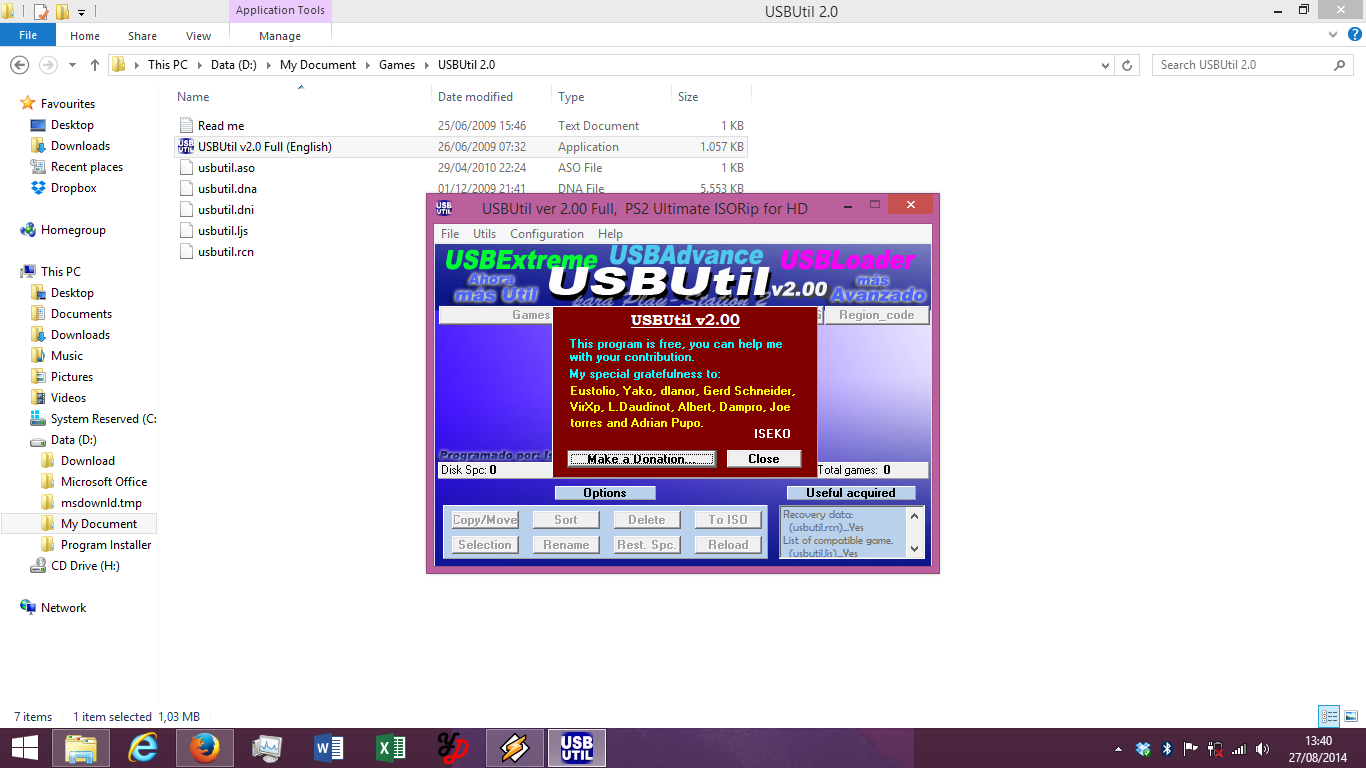The height and width of the screenshot is (768, 1366).
Task: Refresh the current folder
Action: (1128, 65)
